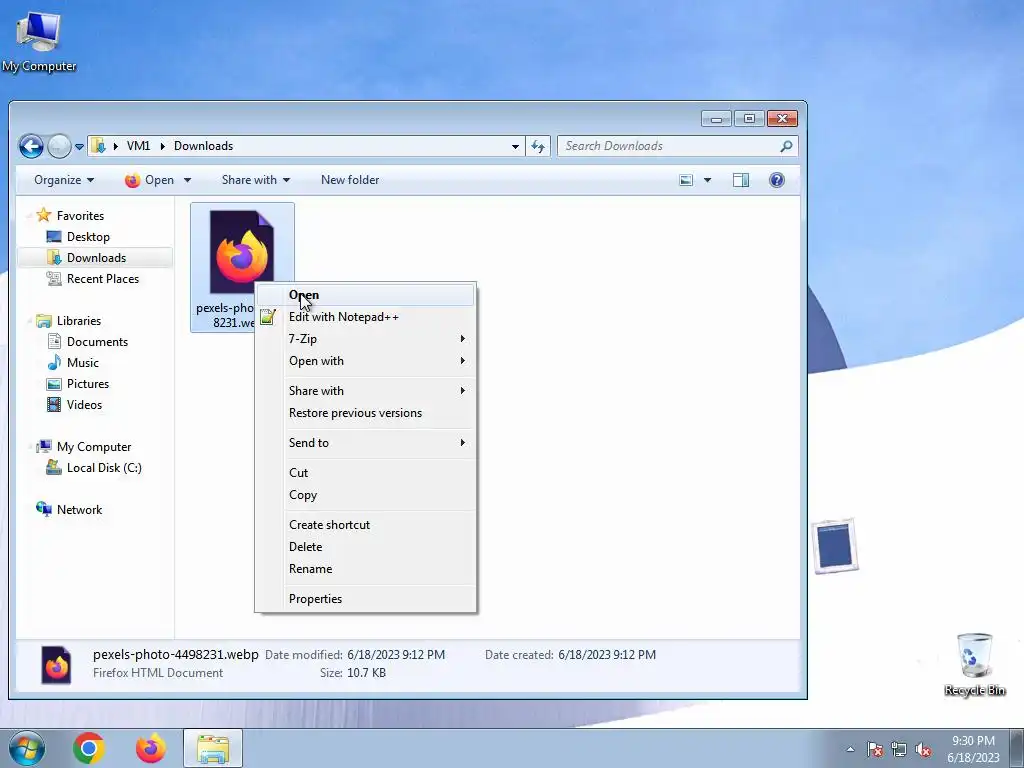Click New folder in the toolbar
The width and height of the screenshot is (1024, 768).
(x=349, y=180)
